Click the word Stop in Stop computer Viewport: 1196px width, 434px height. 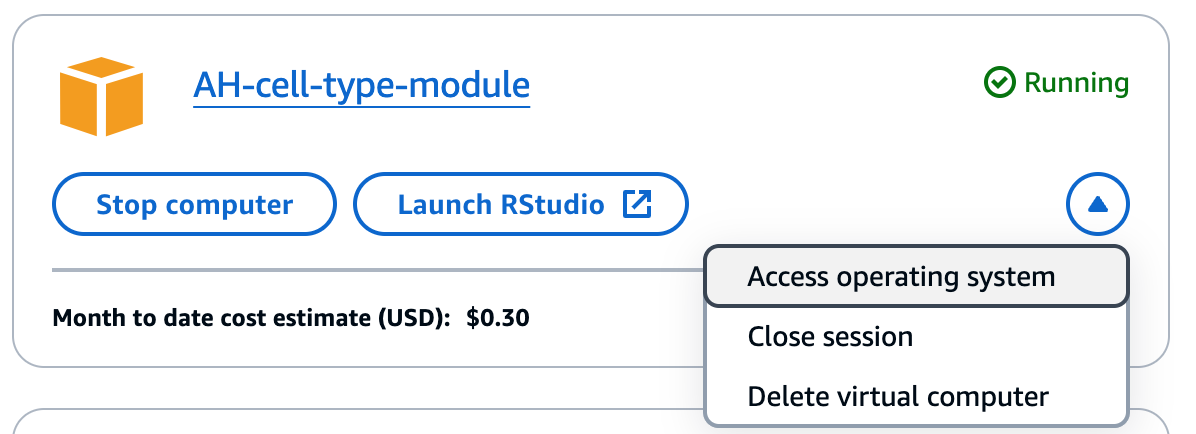coord(127,205)
